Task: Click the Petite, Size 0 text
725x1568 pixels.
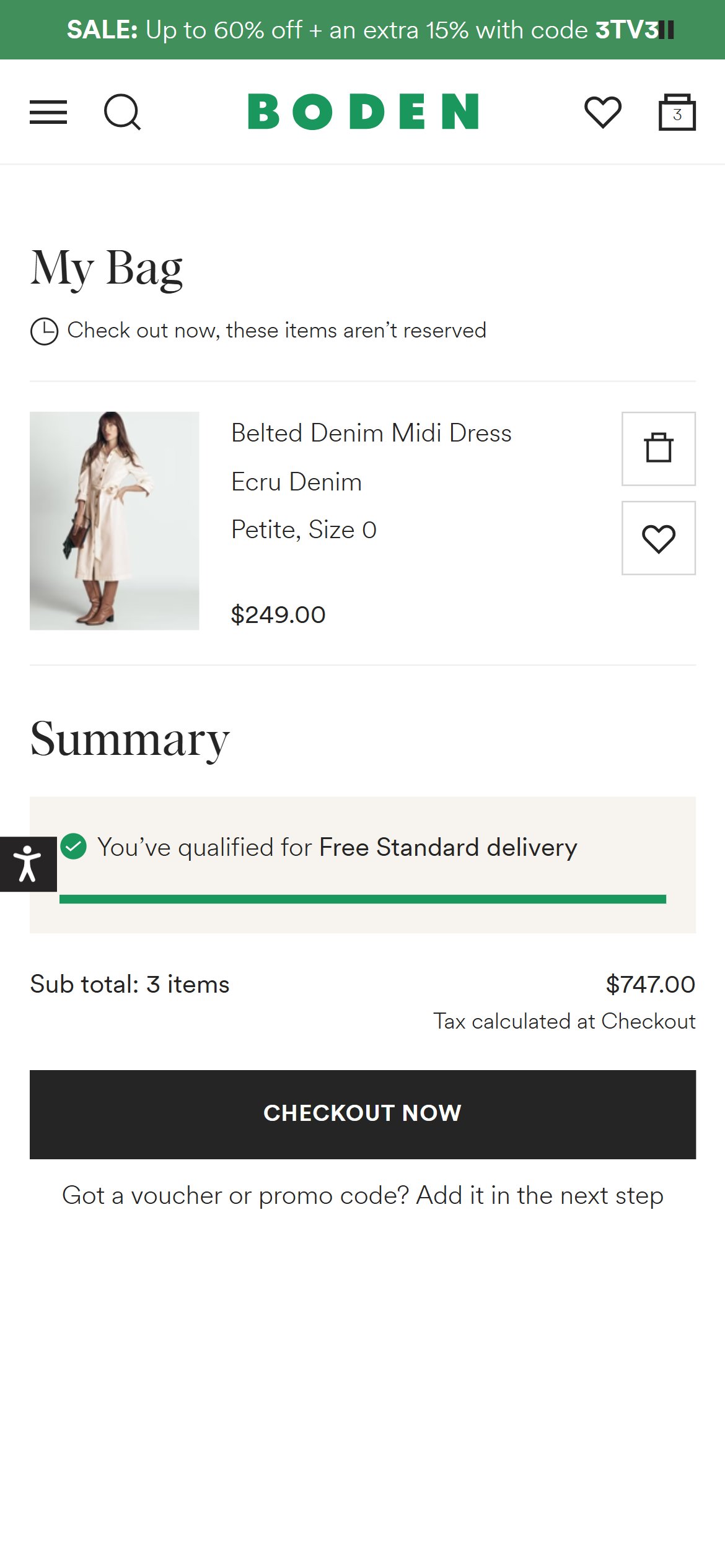Action: (x=304, y=529)
